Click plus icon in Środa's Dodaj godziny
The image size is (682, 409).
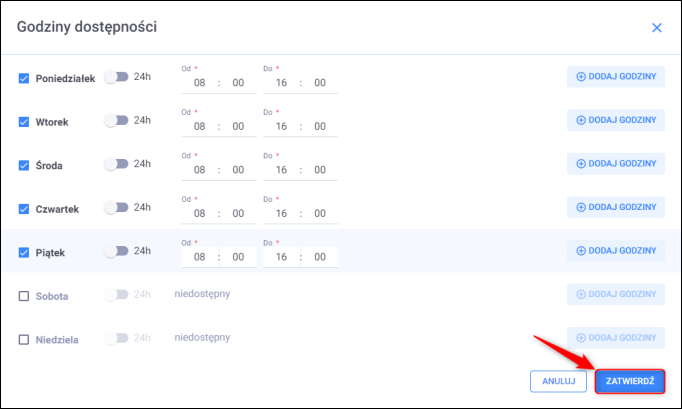581,164
